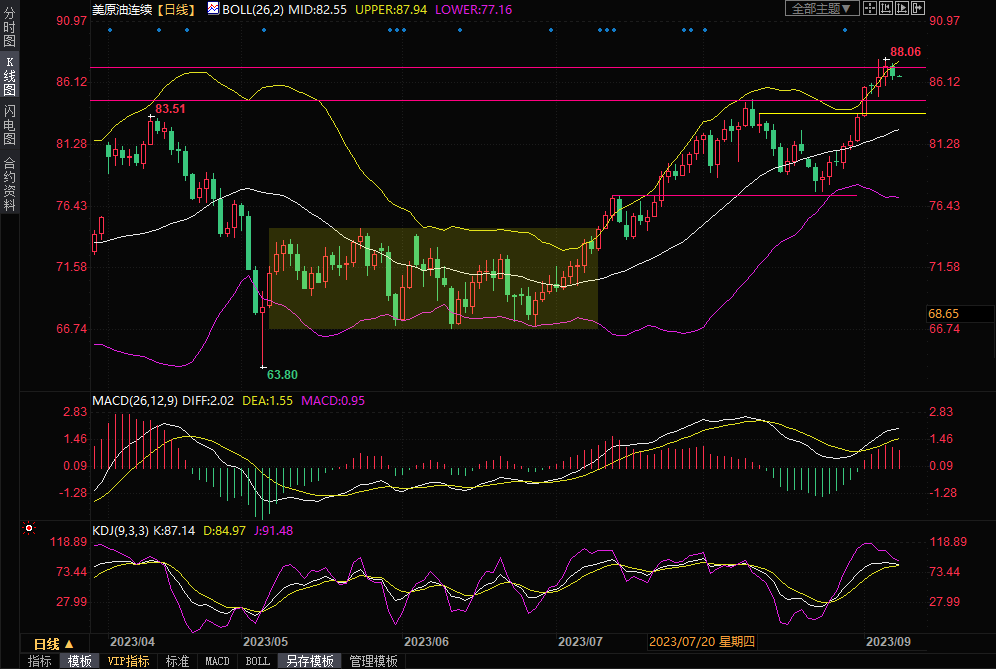Click the red KDJ panel marker icon
The width and height of the screenshot is (996, 669).
(29, 528)
